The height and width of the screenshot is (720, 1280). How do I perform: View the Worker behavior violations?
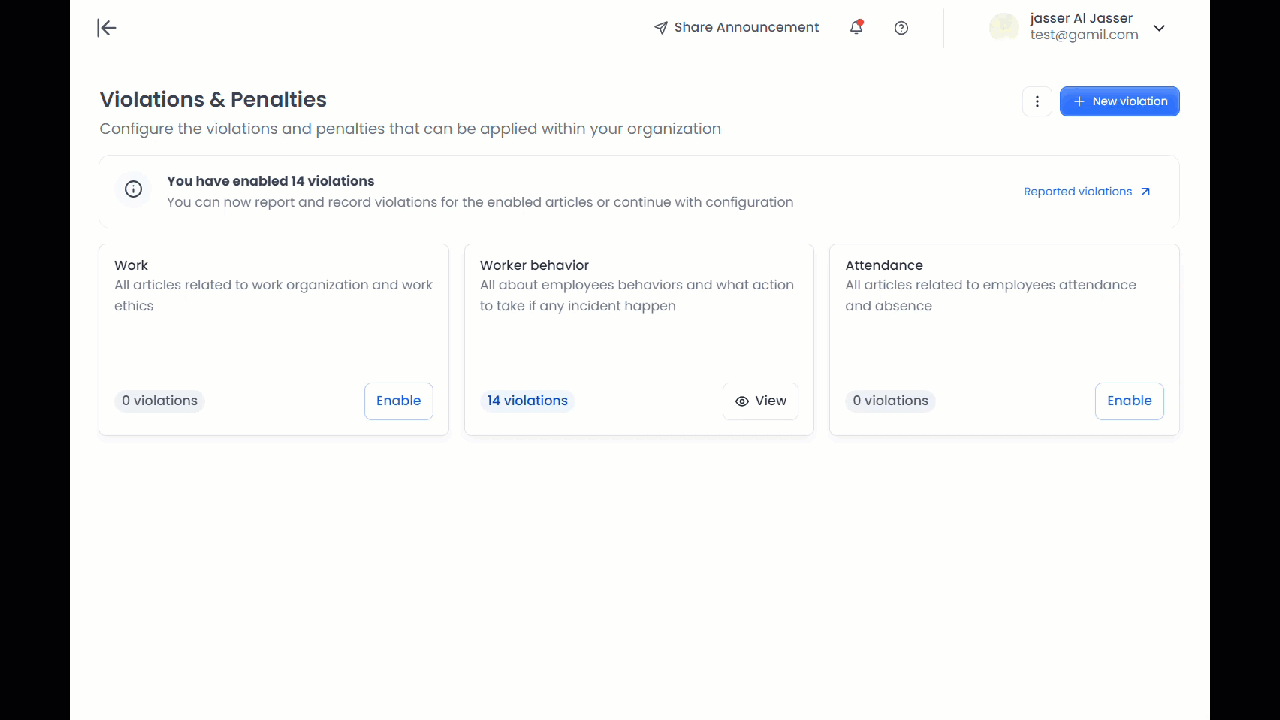[760, 401]
